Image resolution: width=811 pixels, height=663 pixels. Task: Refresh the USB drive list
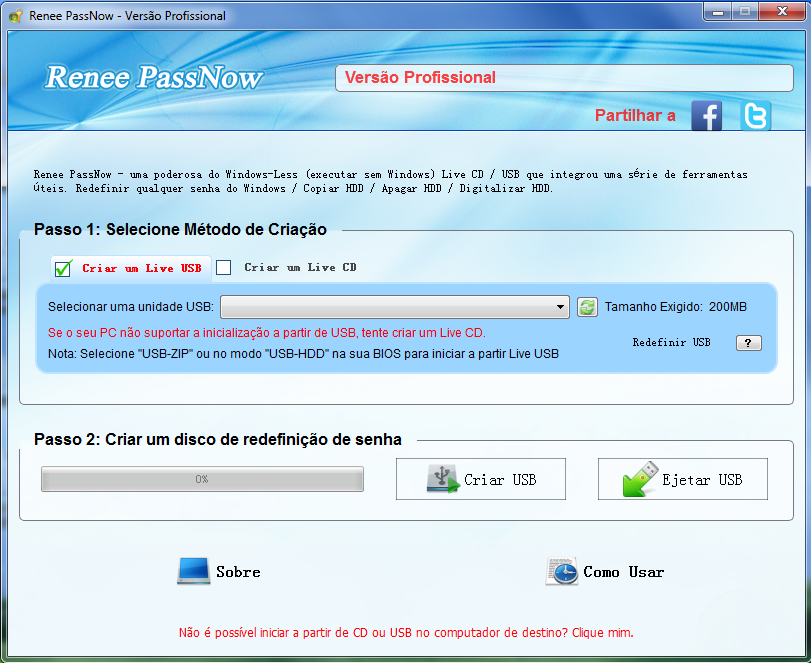pyautogui.click(x=587, y=307)
